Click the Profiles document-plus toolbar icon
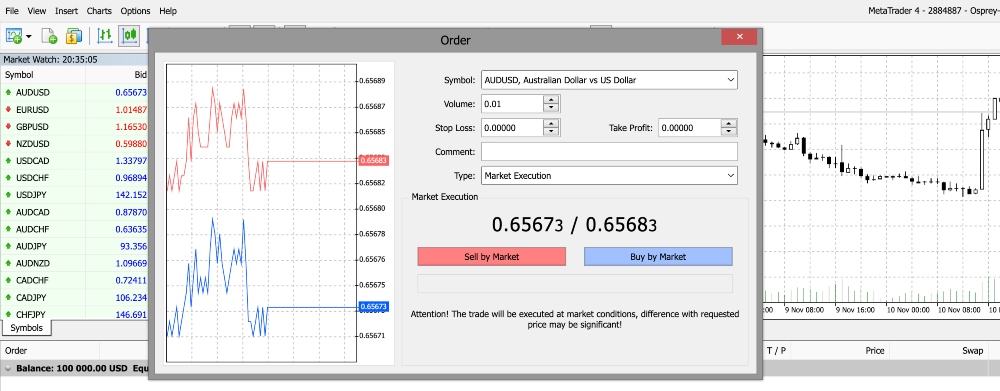 [49, 36]
